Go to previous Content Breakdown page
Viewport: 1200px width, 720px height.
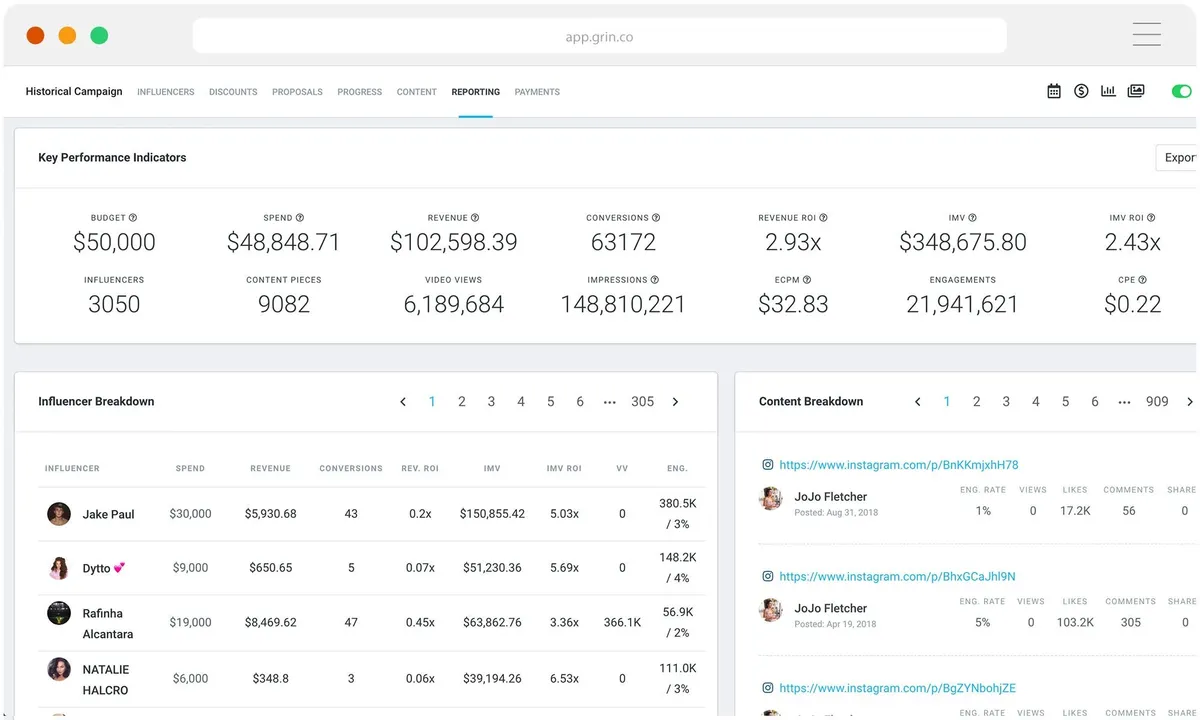tap(917, 402)
